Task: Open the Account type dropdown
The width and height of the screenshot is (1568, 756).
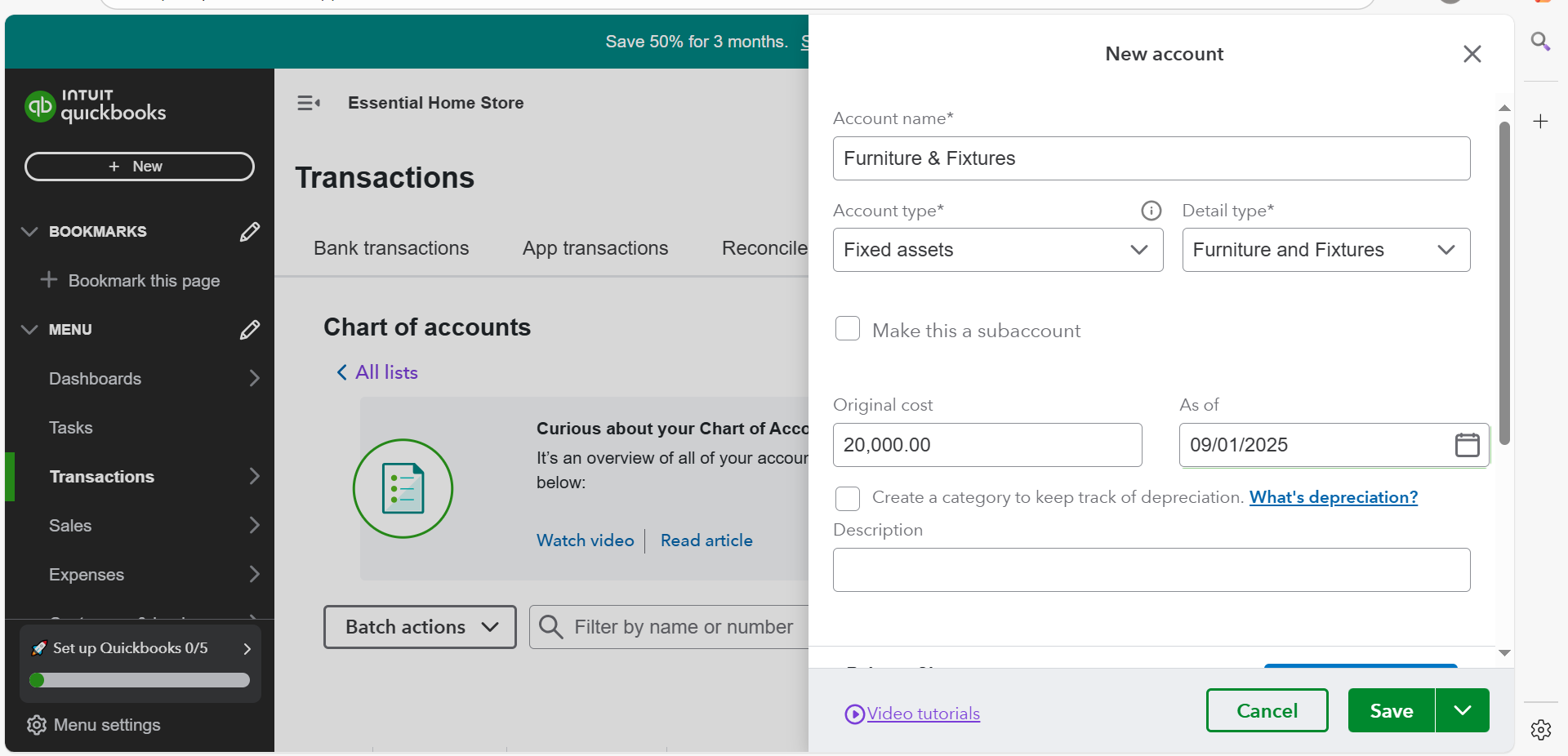Action: 997,250
